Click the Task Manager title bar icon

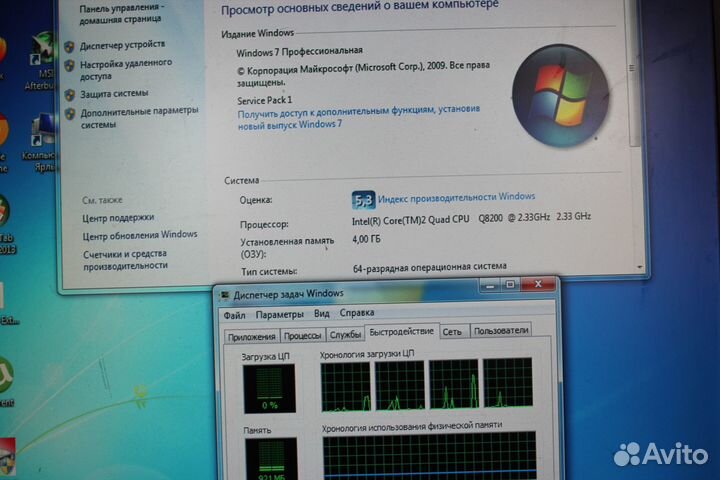point(224,295)
